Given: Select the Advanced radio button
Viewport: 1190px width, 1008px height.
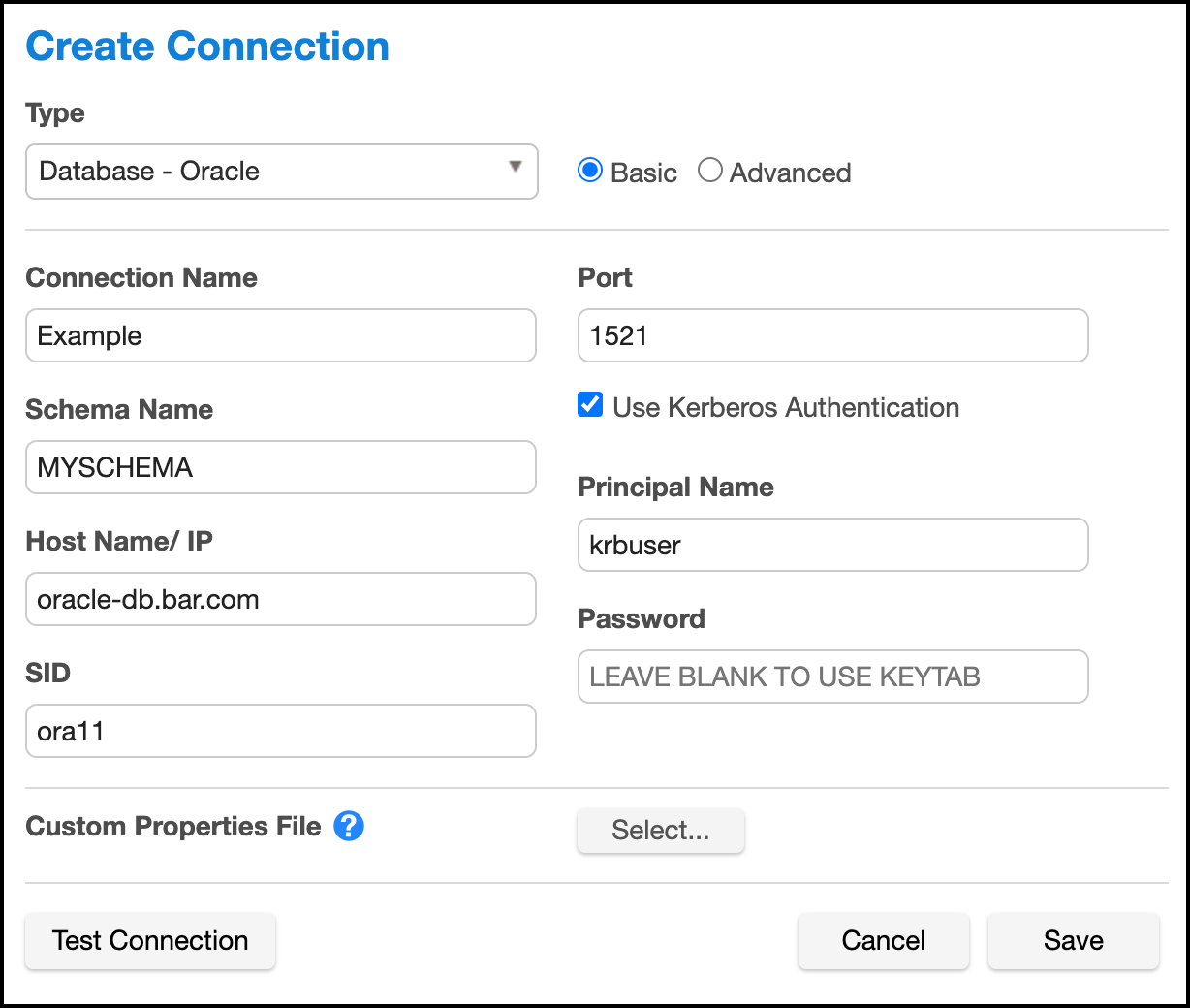Looking at the screenshot, I should click(x=710, y=171).
